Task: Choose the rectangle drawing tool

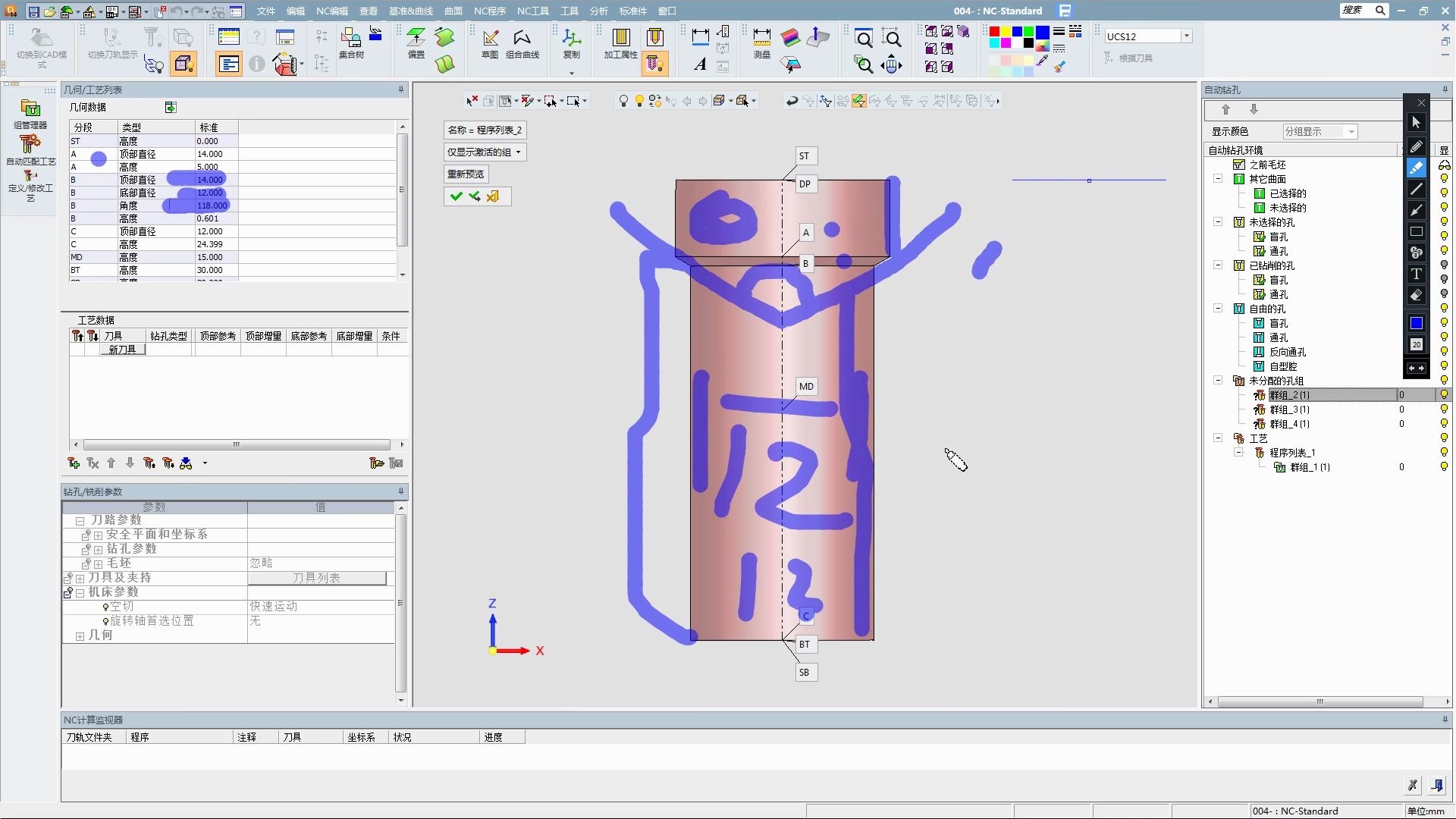Action: (x=1416, y=232)
